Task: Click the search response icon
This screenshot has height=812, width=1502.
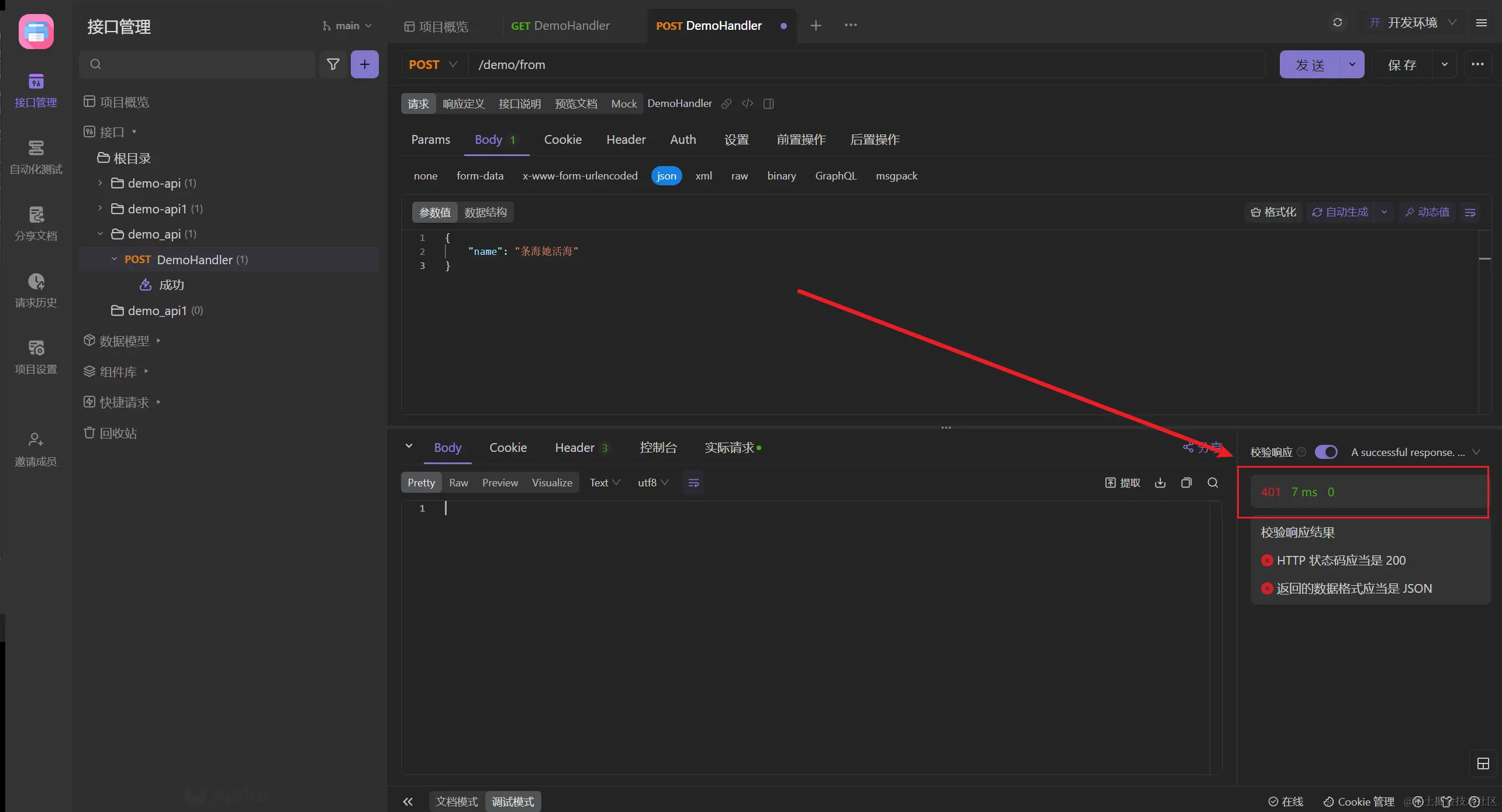Action: pyautogui.click(x=1213, y=483)
